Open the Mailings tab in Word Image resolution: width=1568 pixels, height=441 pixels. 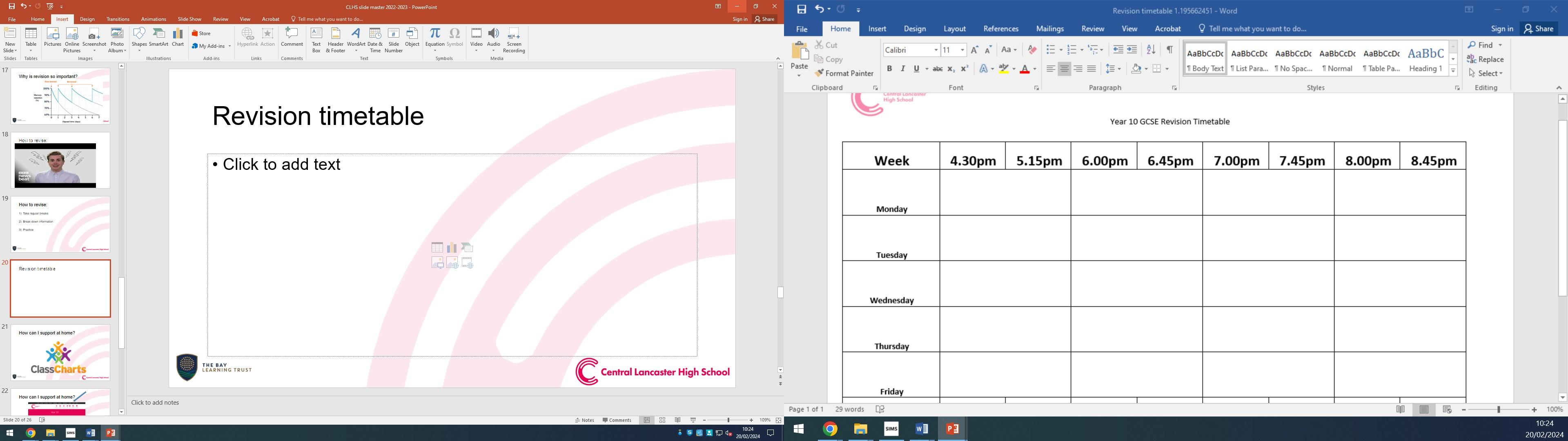1050,29
